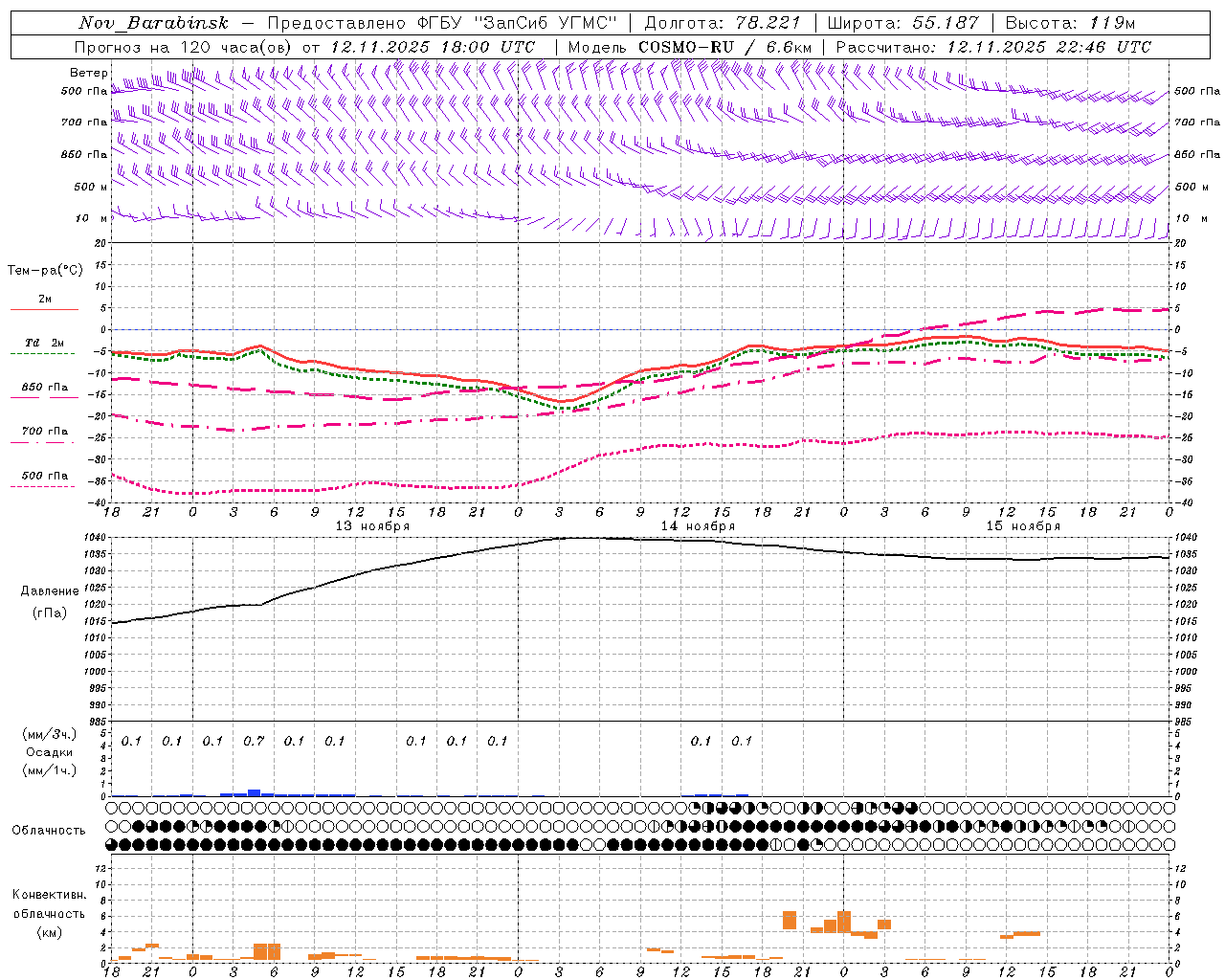
Task: Click the Облачность panel label
Action: (x=49, y=831)
